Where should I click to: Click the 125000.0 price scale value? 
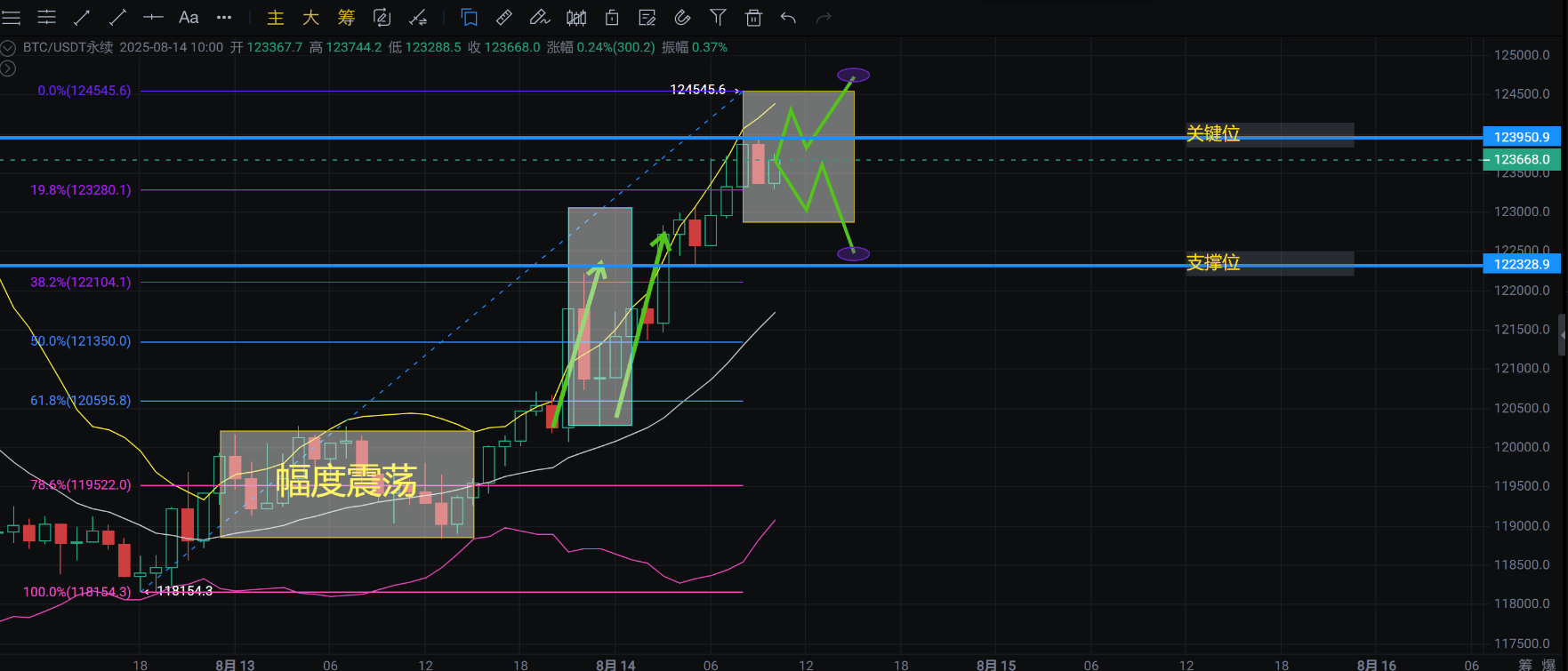point(1522,54)
